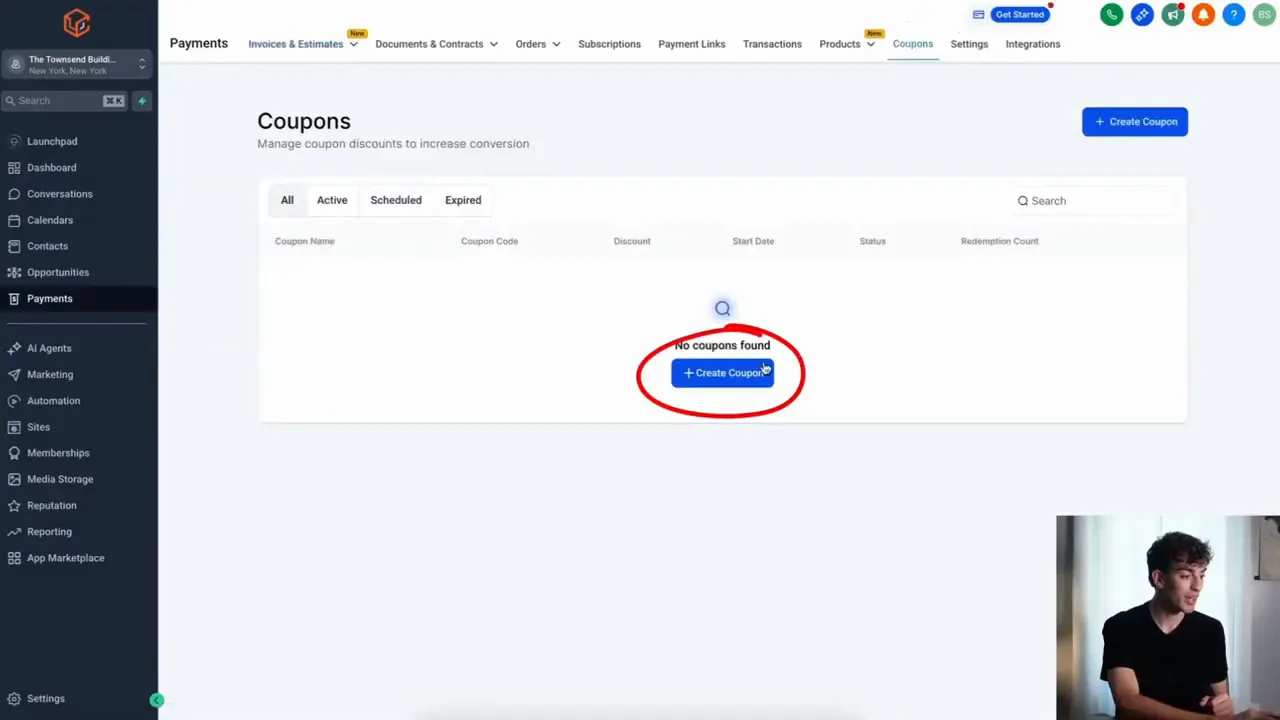
Task: Filter coupons by Active
Action: coord(332,200)
